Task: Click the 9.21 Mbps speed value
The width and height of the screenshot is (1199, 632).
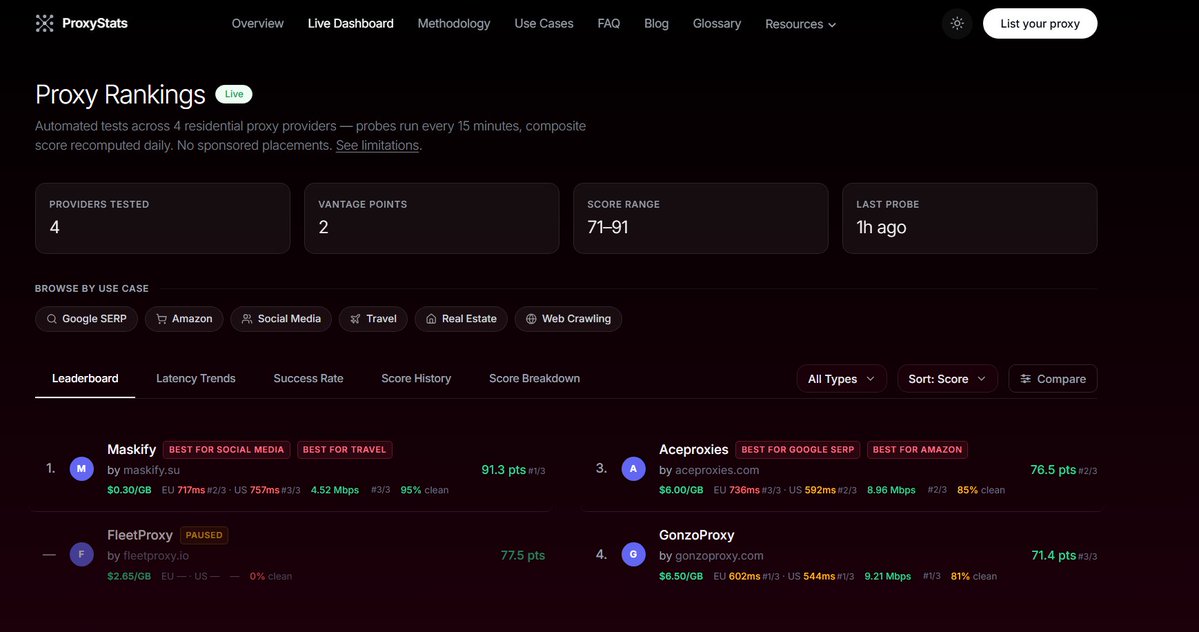Action: pos(888,576)
